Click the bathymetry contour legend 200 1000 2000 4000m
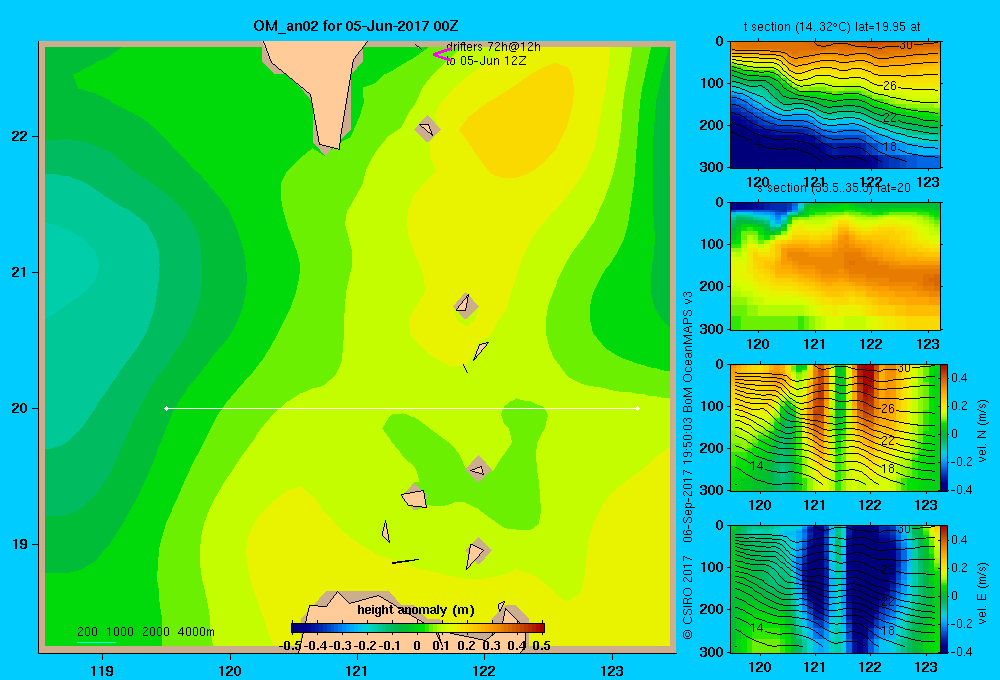1000x680 pixels. click(145, 632)
